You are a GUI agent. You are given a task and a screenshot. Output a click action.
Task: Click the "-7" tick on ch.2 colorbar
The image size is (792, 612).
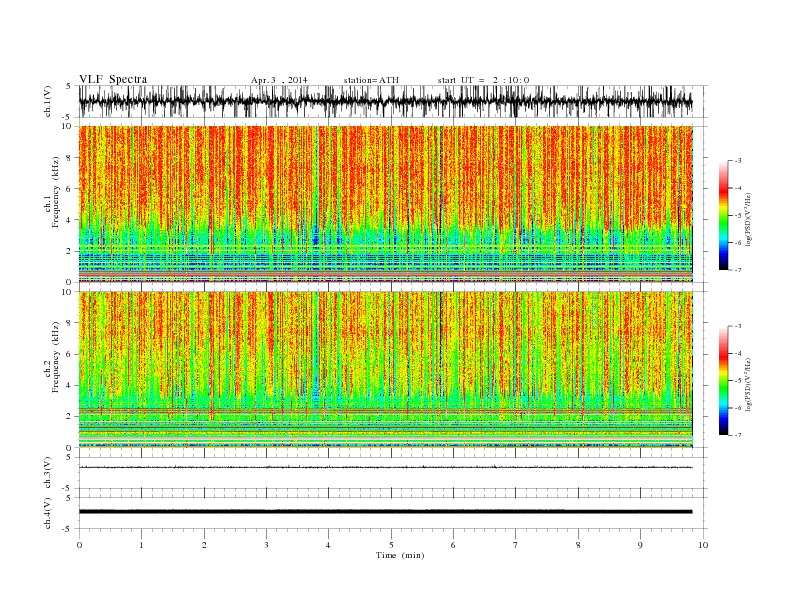click(738, 435)
